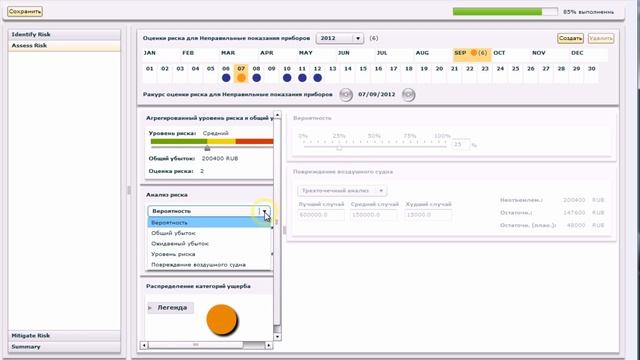Click the blue dot under day 12
Screen dimensions: 640x360
(x=318, y=78)
